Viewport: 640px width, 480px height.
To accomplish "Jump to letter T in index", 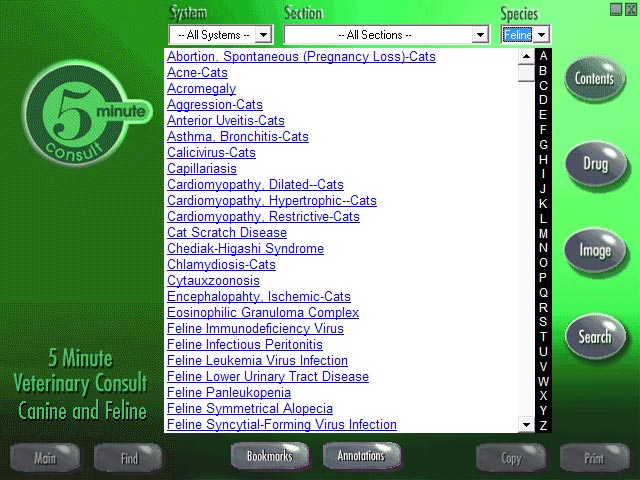I will pyautogui.click(x=543, y=337).
